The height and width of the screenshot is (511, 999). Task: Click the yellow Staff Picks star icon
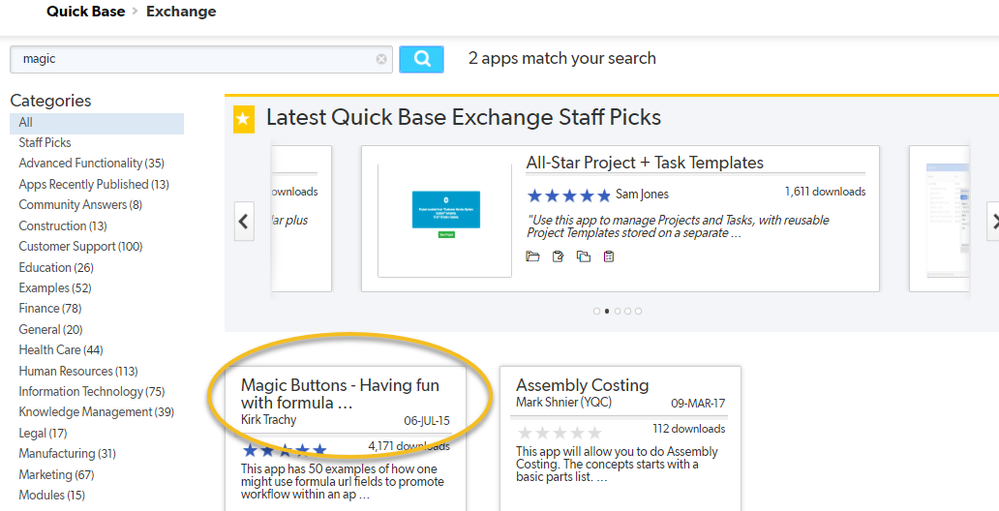click(243, 119)
